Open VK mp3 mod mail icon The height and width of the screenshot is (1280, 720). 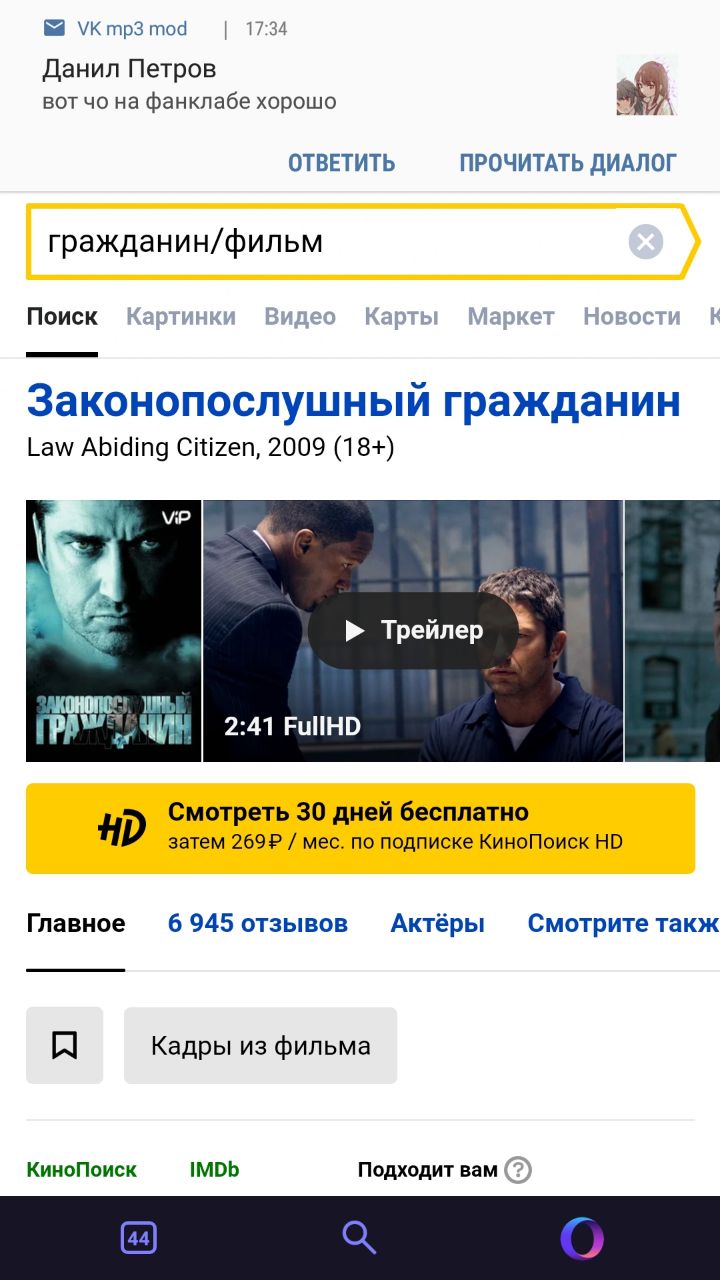coord(54,28)
